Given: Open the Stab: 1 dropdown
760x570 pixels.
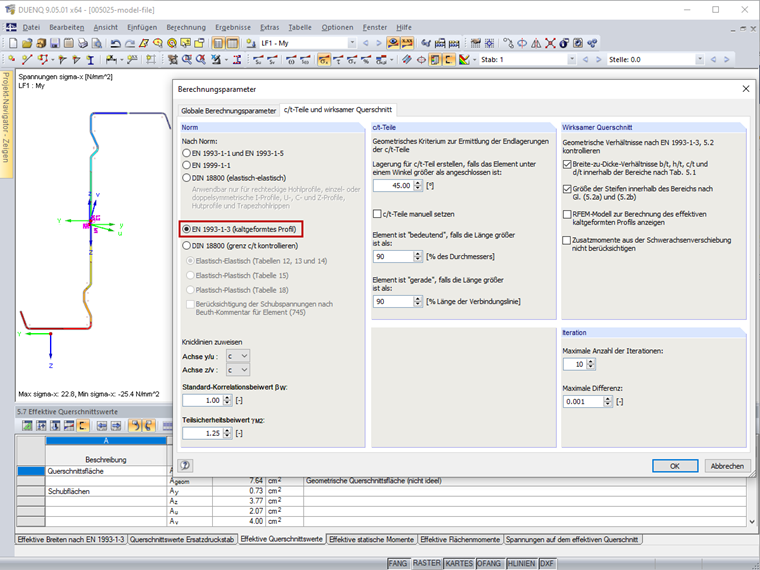Looking at the screenshot, I should pyautogui.click(x=572, y=59).
